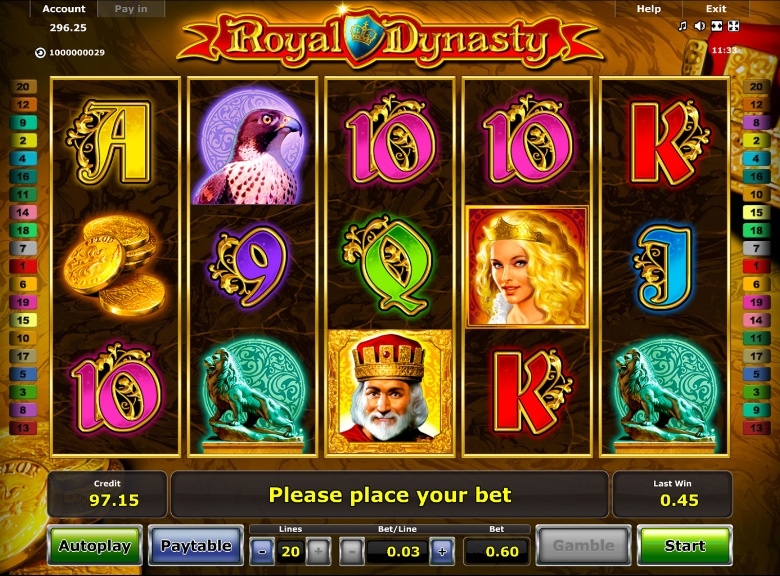Mute sound with the speaker icon
780x576 pixels.
click(x=699, y=26)
